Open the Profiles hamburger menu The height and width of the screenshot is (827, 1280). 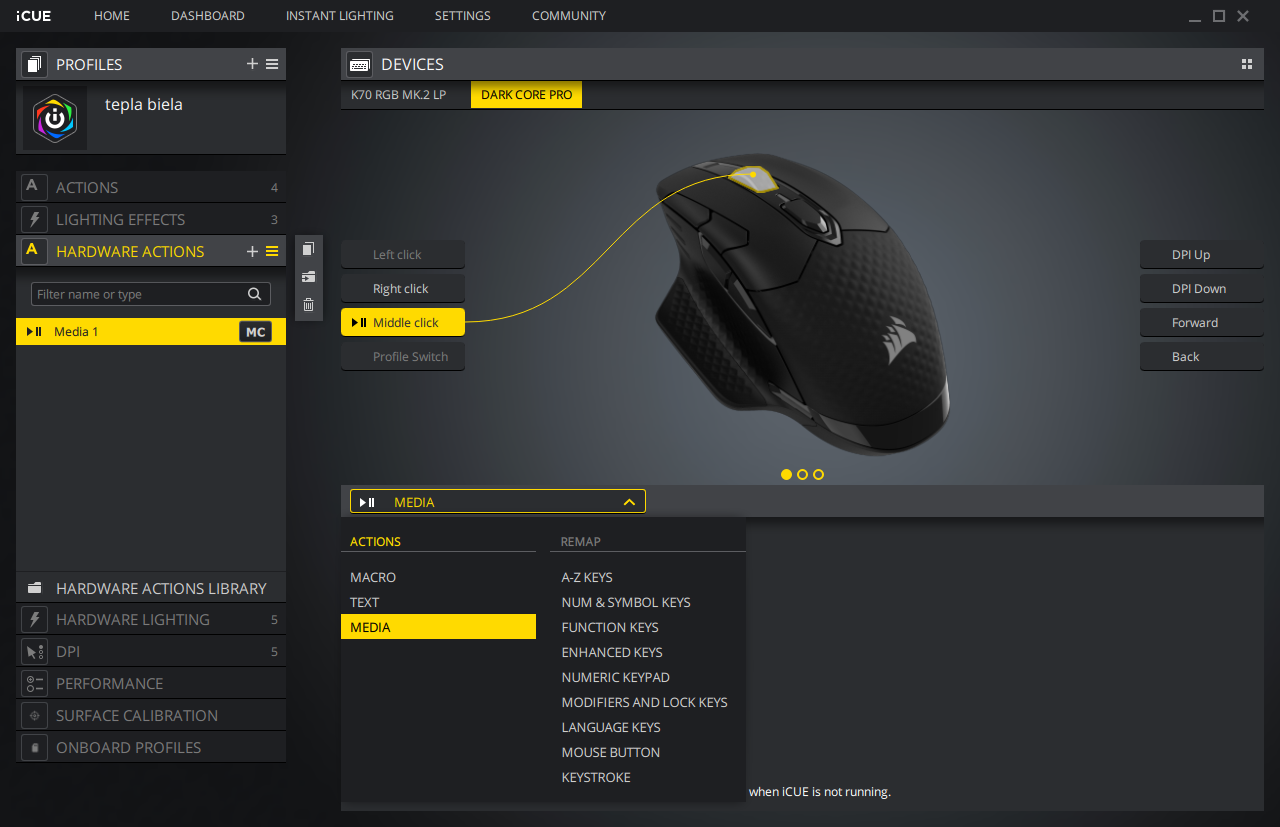272,64
